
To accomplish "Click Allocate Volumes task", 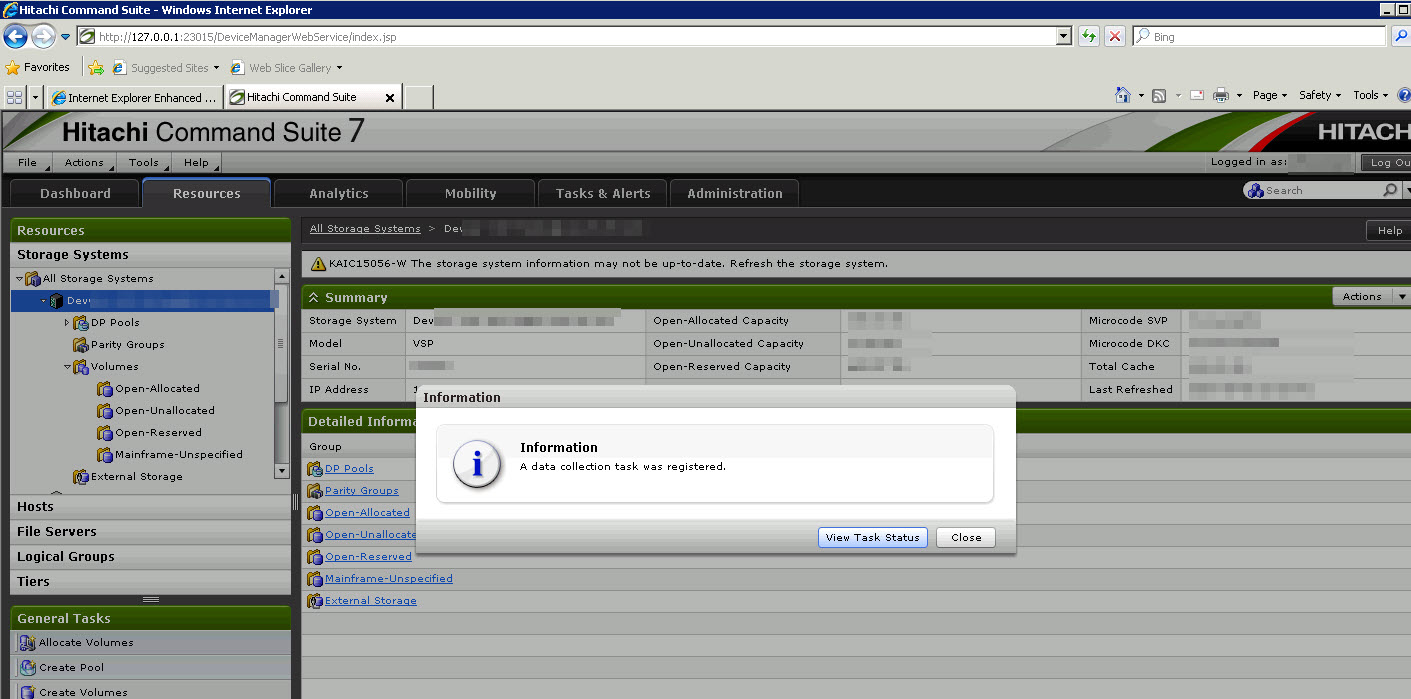I will 150,643.
